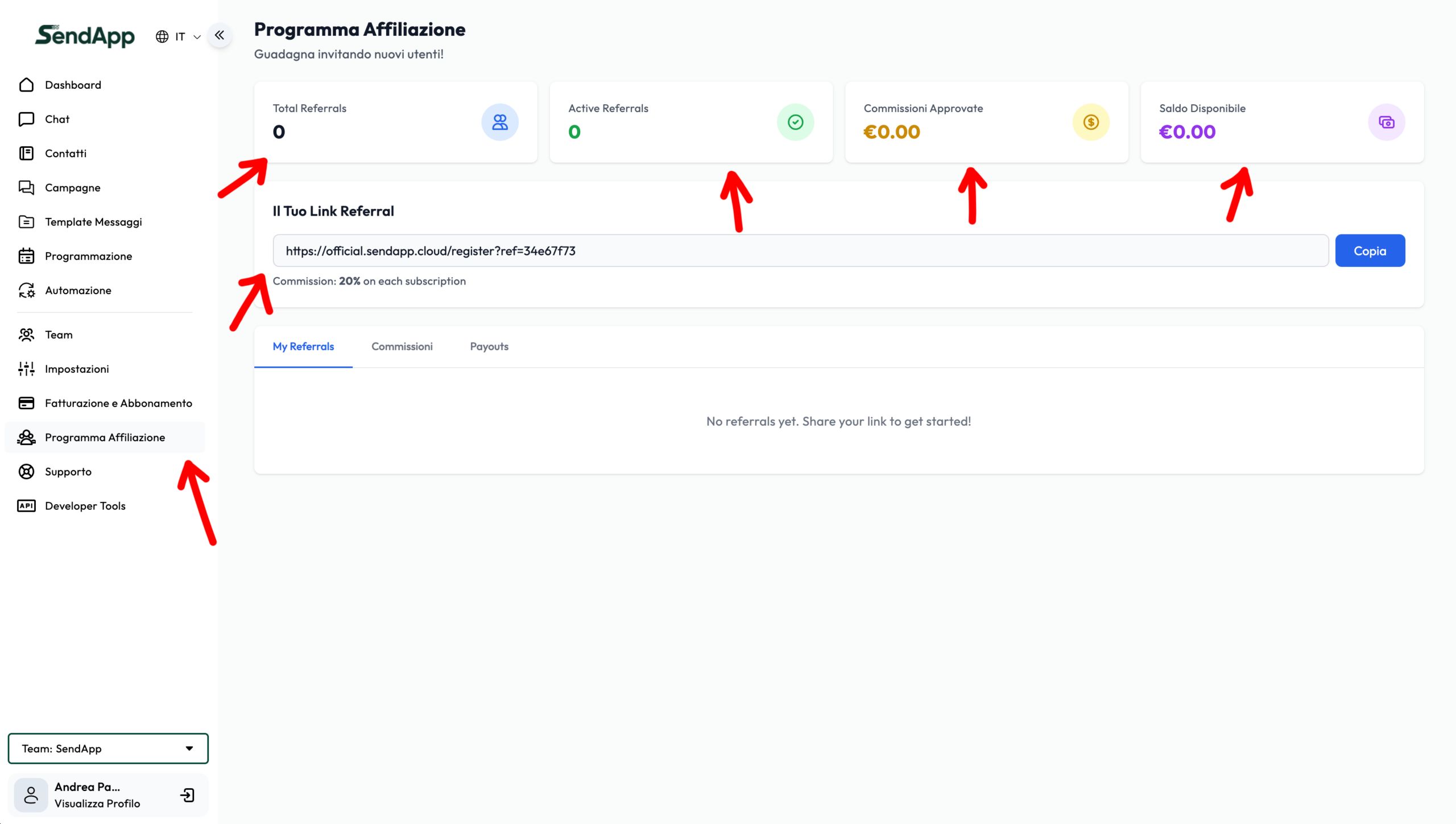Click the Saldo Disponibile wallet icon
The height and width of the screenshot is (824, 1456).
pos(1386,122)
